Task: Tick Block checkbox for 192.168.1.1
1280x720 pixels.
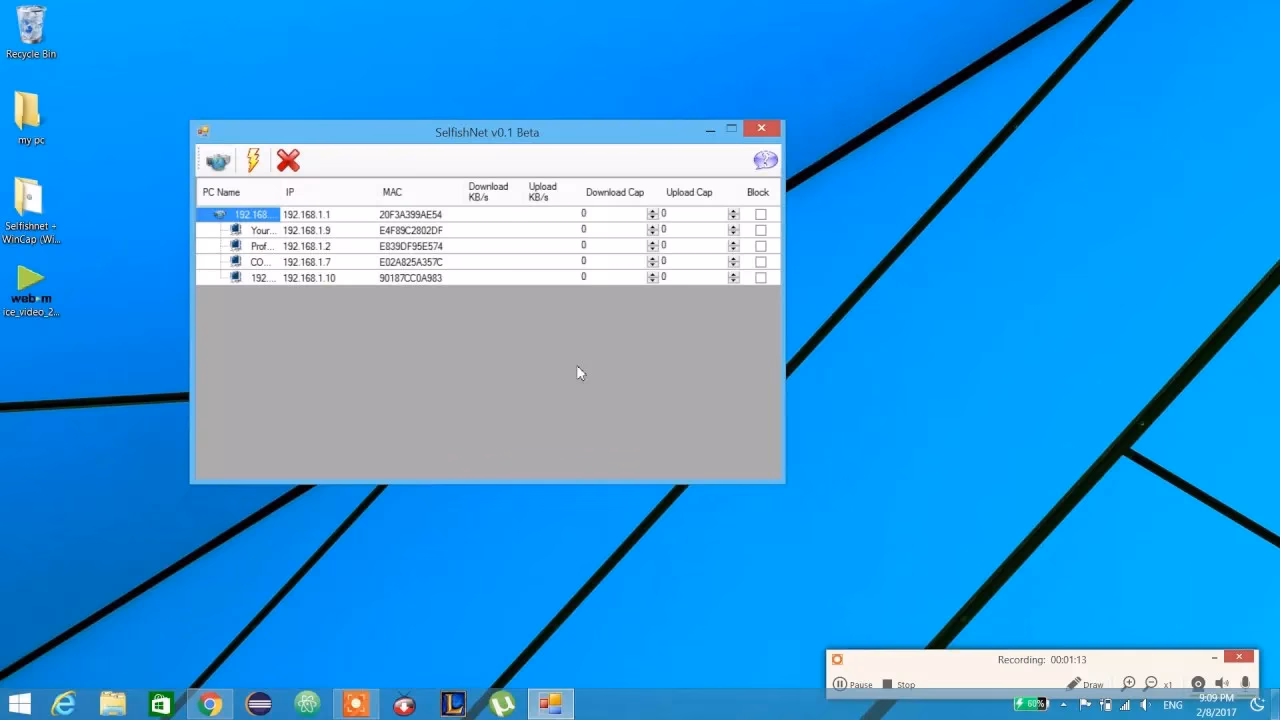Action: (x=761, y=214)
